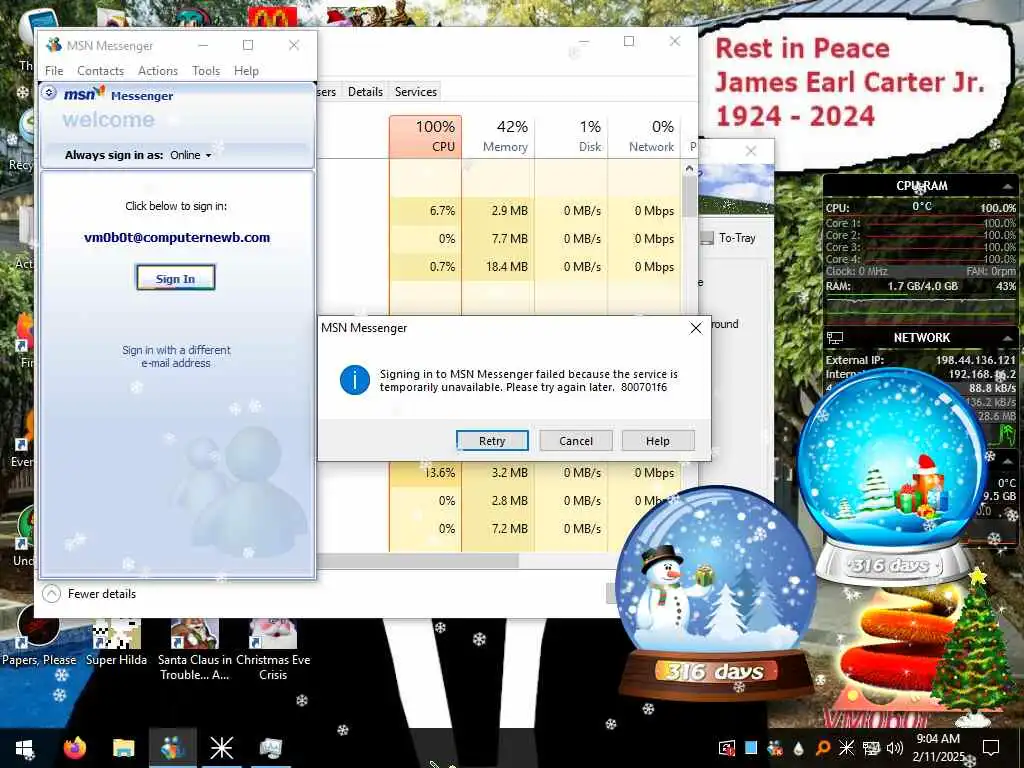The height and width of the screenshot is (768, 1024).
Task: Click Cancel in the sign-in failed dialog
Action: (575, 441)
